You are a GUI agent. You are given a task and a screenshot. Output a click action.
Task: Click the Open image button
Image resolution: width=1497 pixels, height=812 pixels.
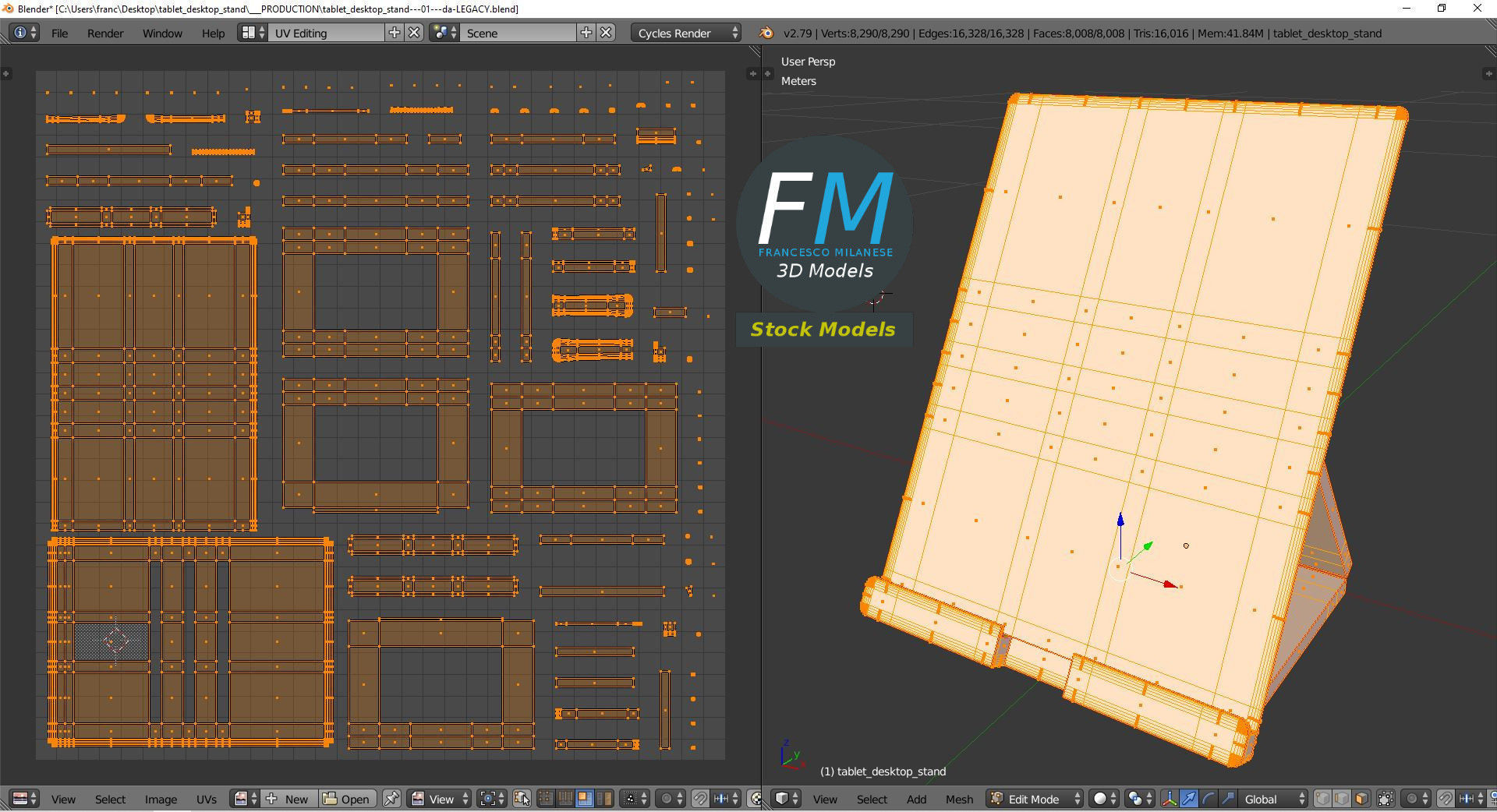(x=347, y=799)
